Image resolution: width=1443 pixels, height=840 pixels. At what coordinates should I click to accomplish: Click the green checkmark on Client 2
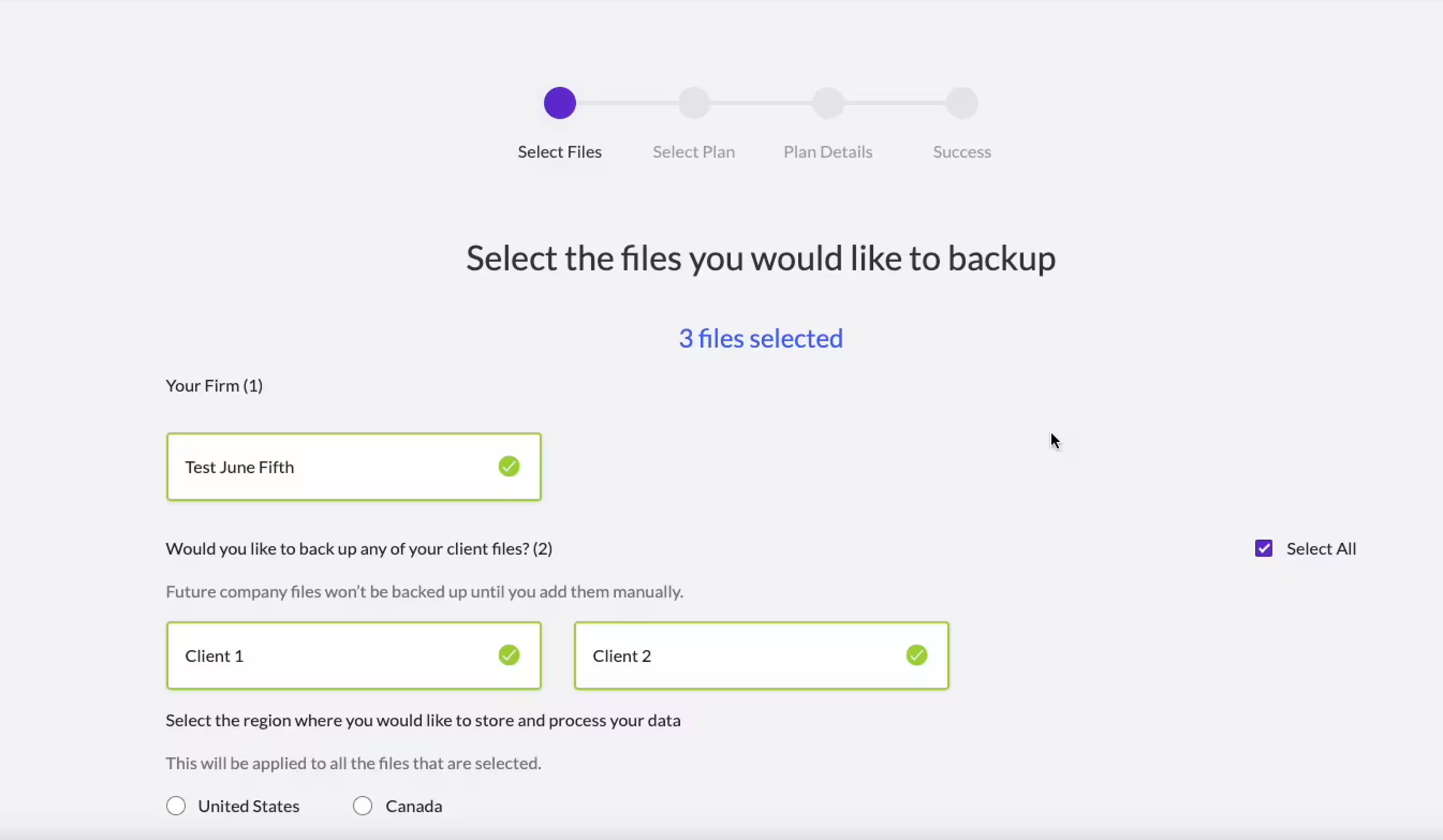coord(917,655)
